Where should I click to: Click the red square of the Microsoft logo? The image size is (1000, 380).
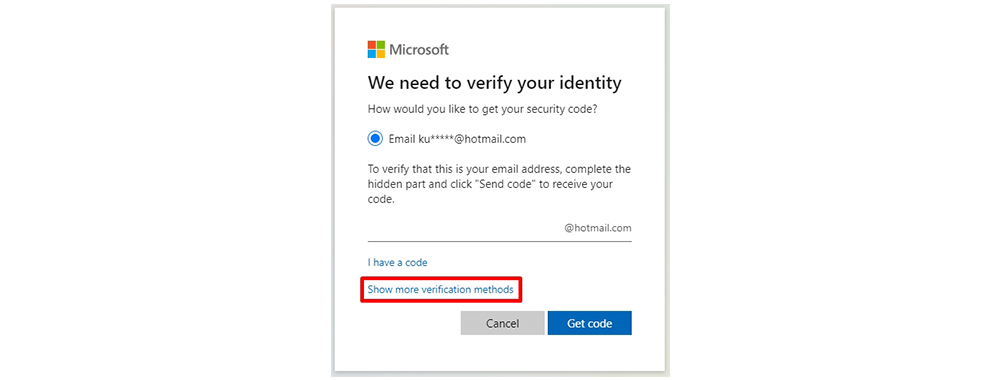click(x=372, y=45)
